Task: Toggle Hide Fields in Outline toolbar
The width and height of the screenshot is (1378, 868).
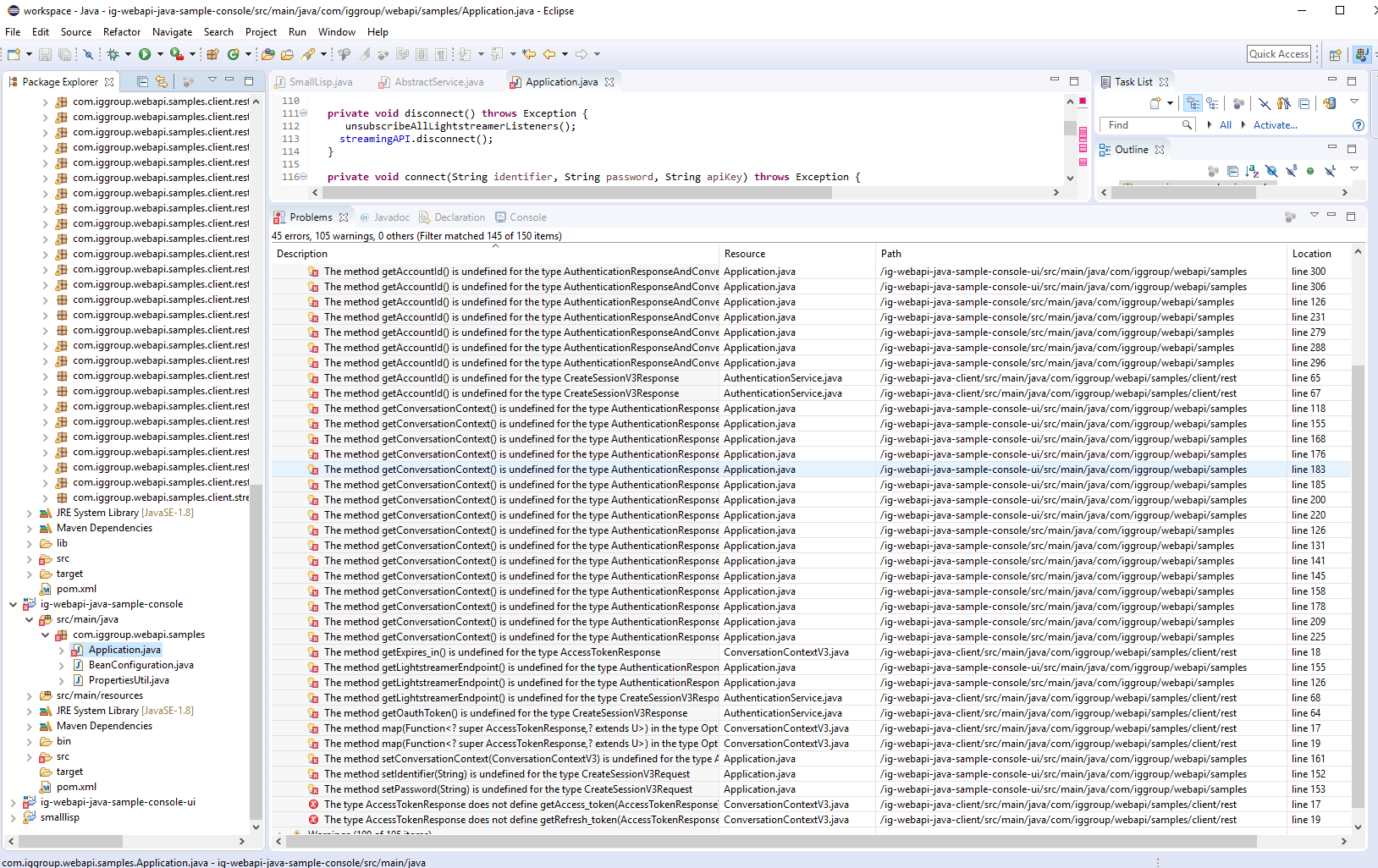Action: coord(1271,171)
